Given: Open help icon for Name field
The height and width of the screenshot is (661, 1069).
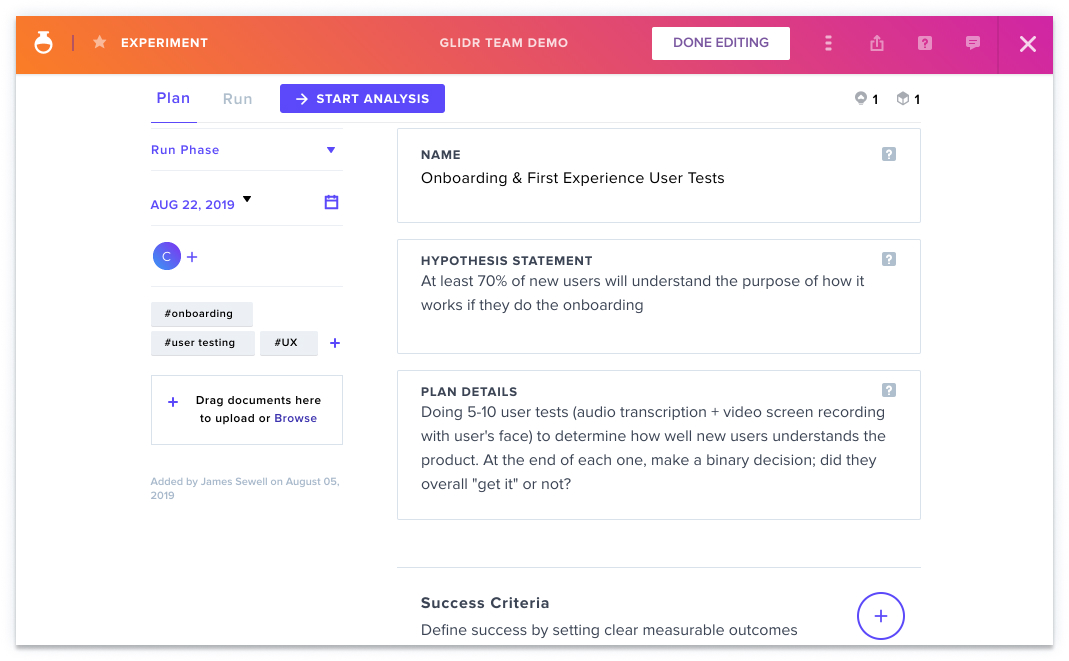Looking at the screenshot, I should click(888, 154).
